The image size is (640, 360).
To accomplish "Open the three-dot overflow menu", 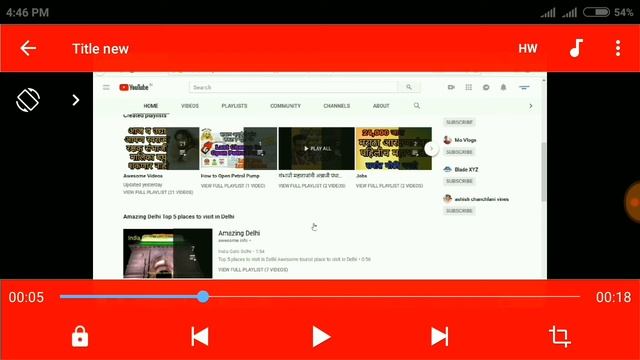I will point(618,48).
